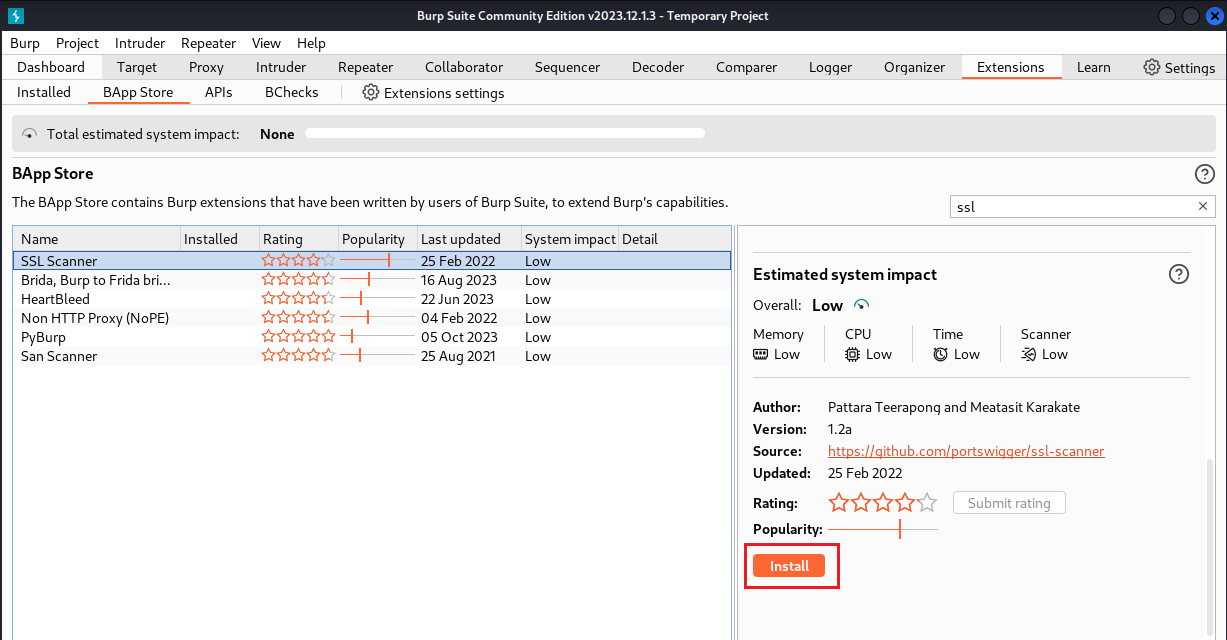
Task: Switch to the Repeater tab
Action: click(x=365, y=67)
